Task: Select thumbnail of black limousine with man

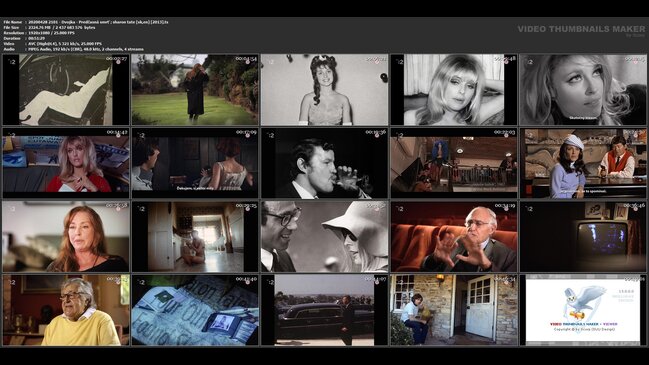Action: pyautogui.click(x=324, y=310)
